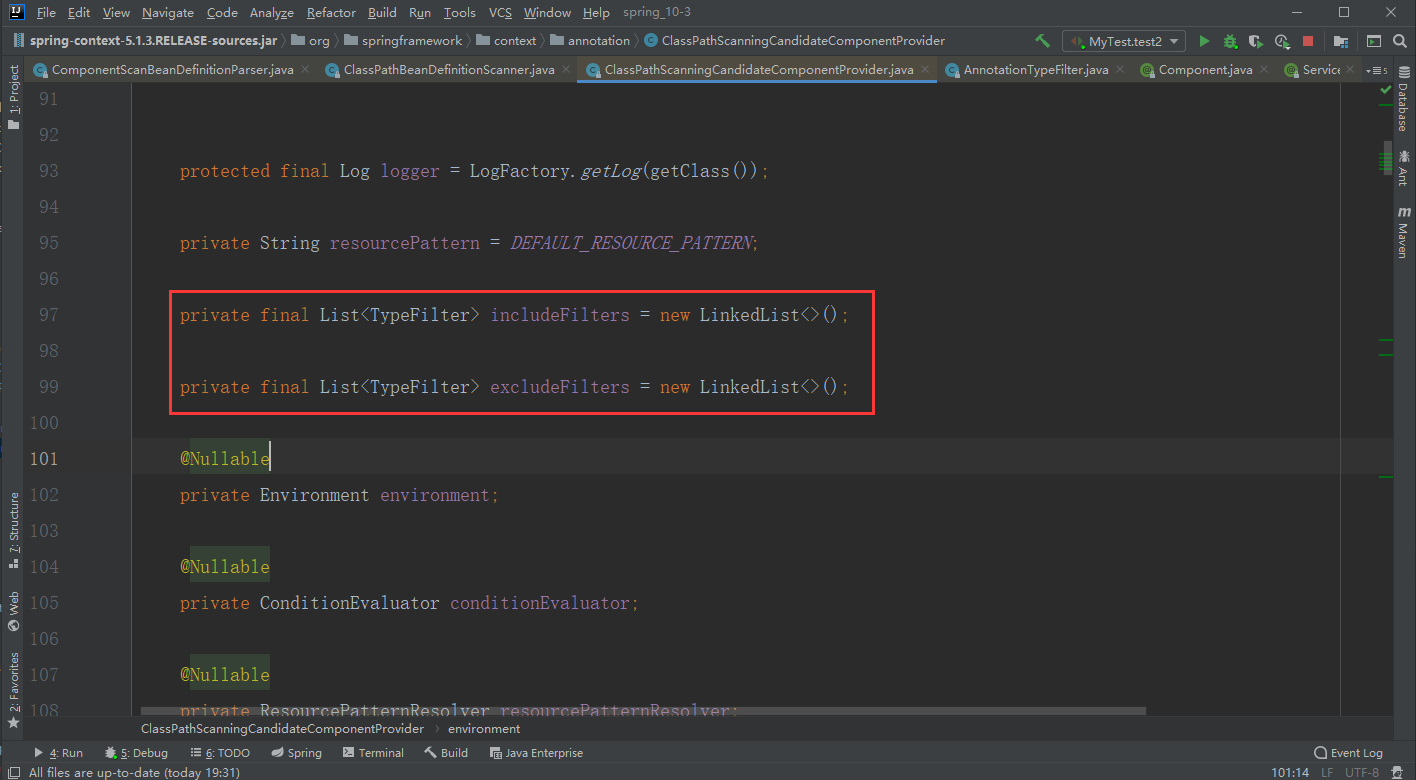Toggle the Web side panel
Image resolution: width=1416 pixels, height=780 pixels.
(x=14, y=611)
